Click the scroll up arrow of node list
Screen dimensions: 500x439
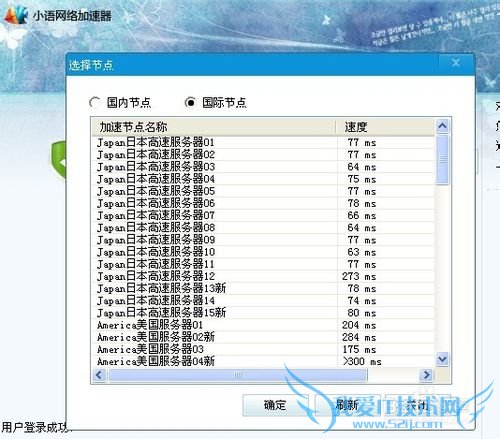coord(442,126)
